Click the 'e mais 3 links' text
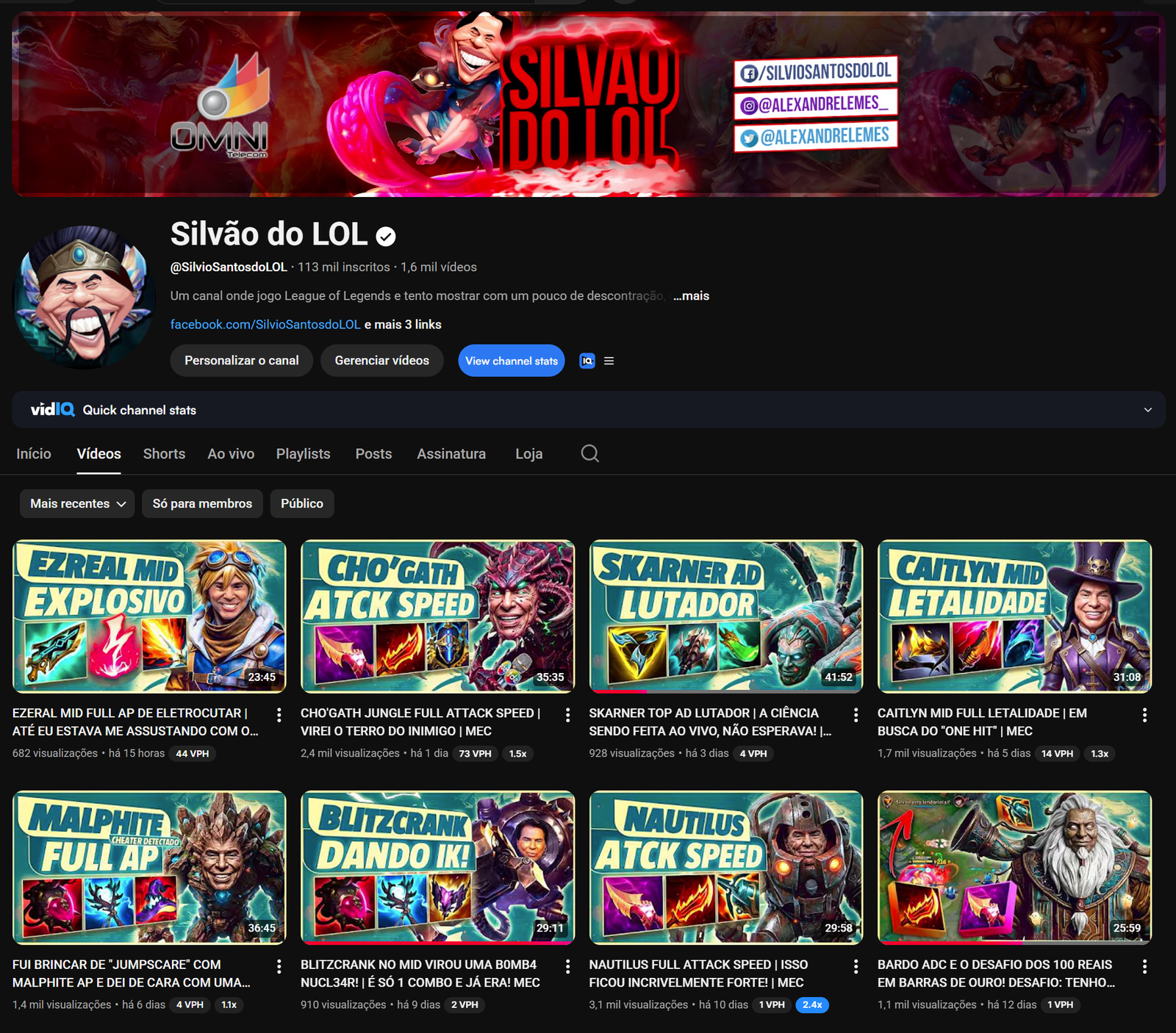 tap(403, 325)
